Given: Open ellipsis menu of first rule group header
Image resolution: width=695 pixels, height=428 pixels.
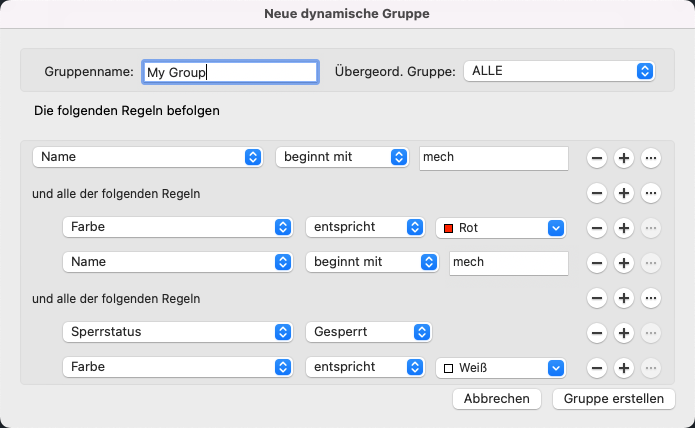Looking at the screenshot, I should click(651, 193).
